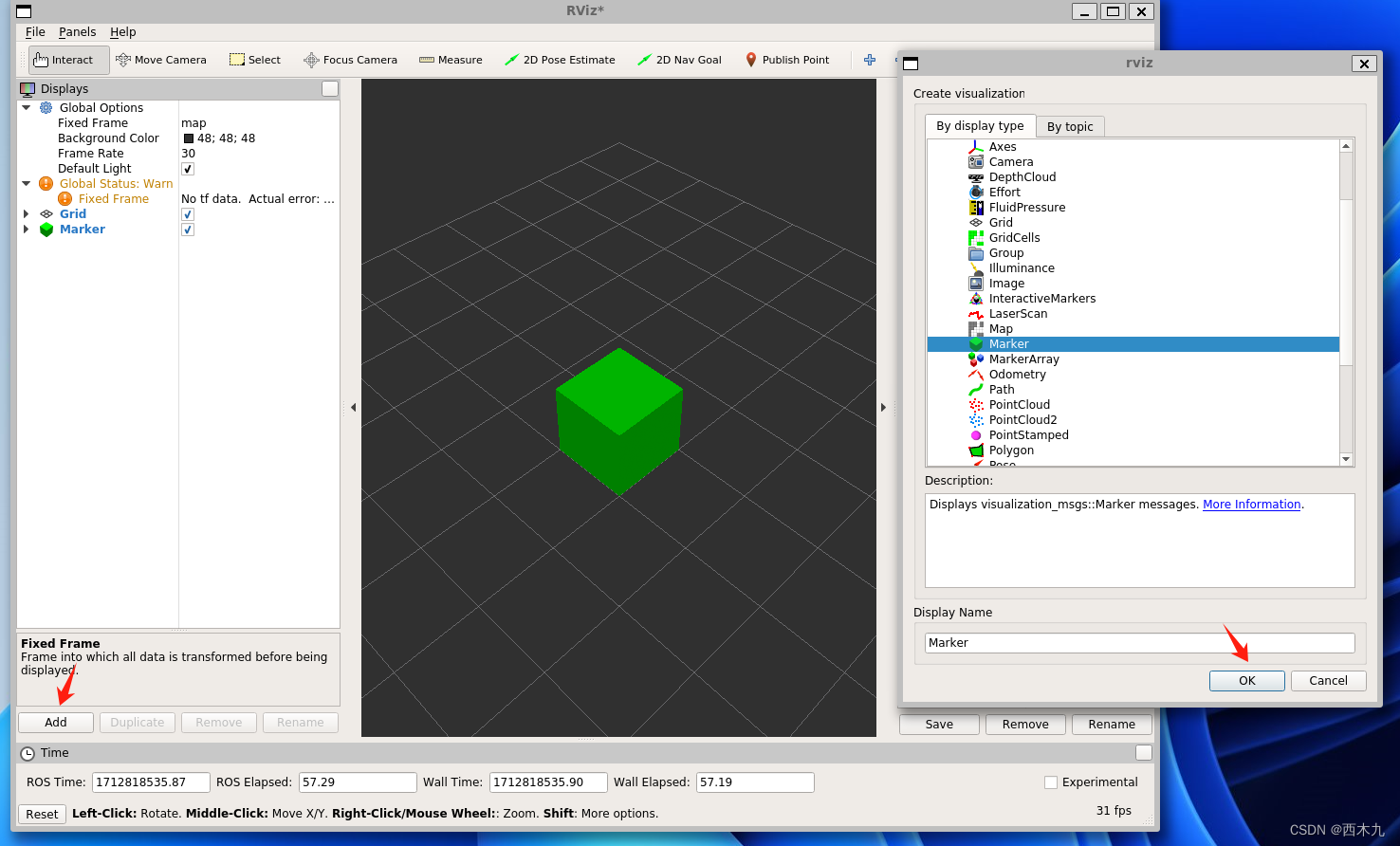Collapse right panel with arrow handle

coord(883,408)
